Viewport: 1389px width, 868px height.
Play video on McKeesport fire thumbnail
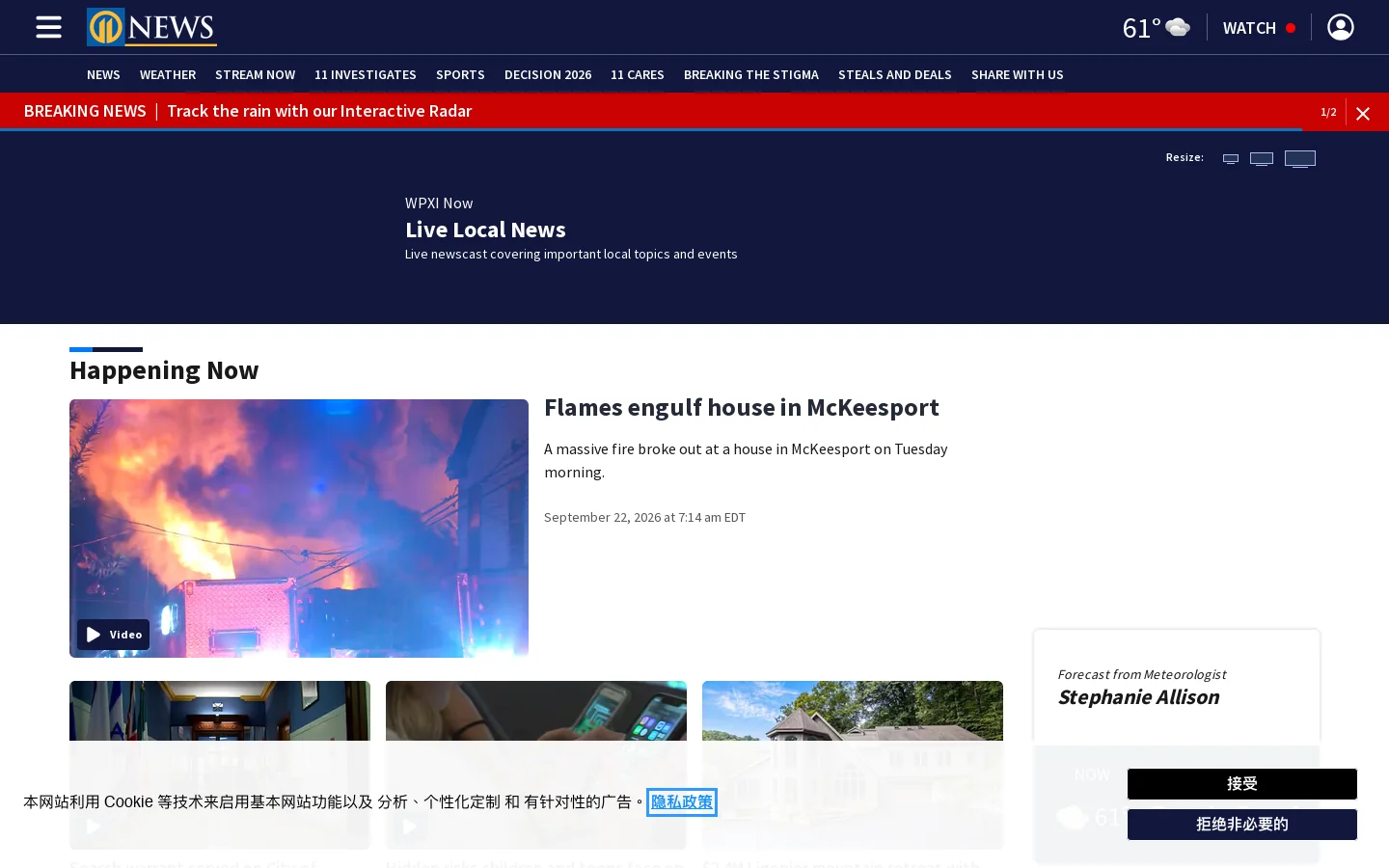tap(113, 635)
